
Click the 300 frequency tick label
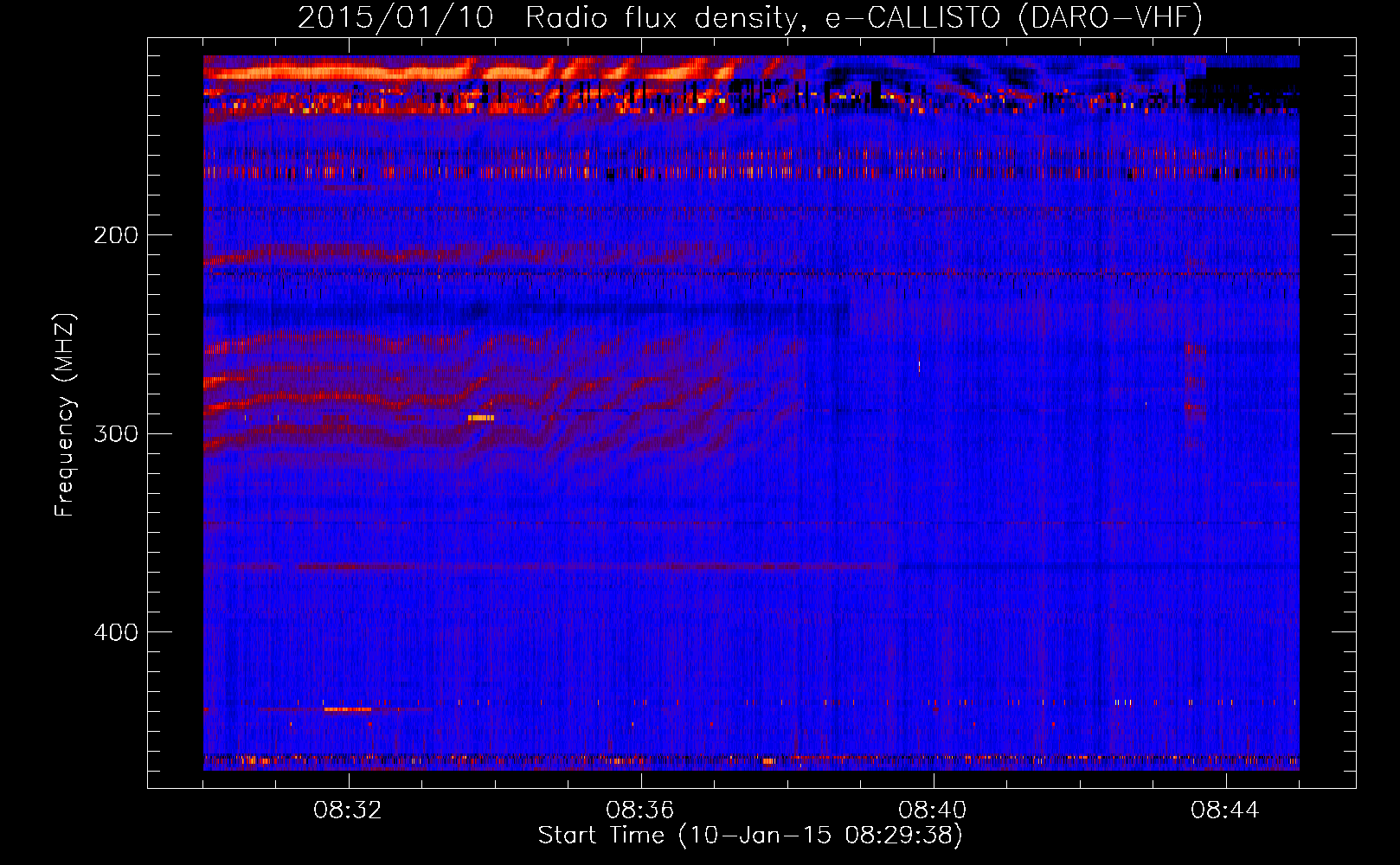116,433
